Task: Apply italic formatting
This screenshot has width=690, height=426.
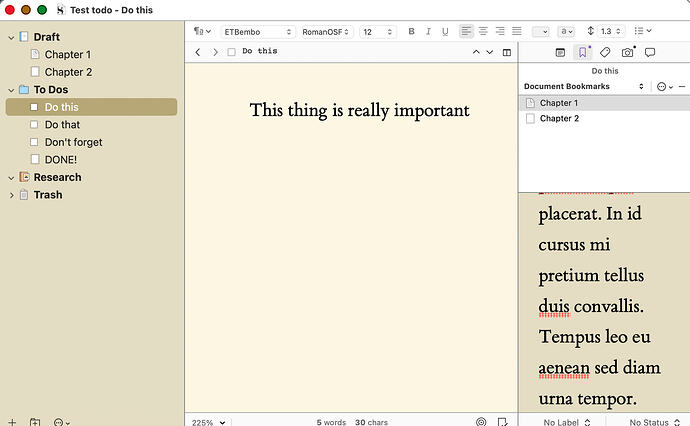Action: pyautogui.click(x=428, y=31)
